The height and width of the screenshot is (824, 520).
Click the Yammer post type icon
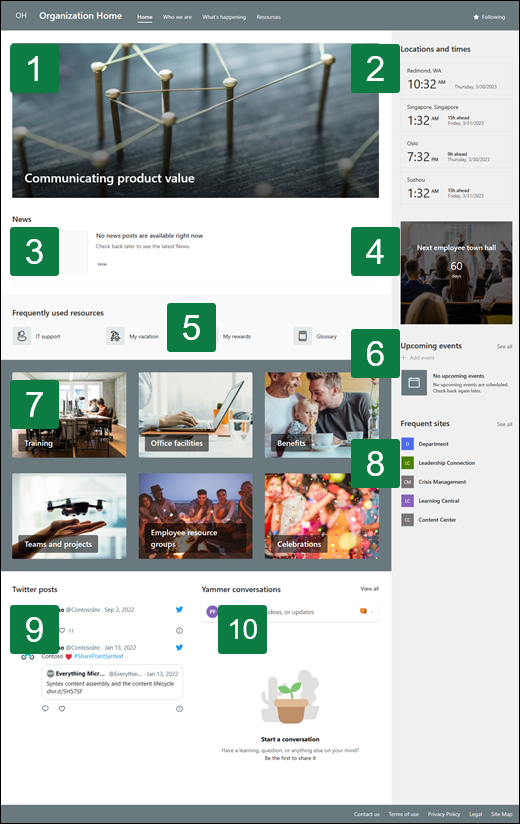[x=363, y=611]
